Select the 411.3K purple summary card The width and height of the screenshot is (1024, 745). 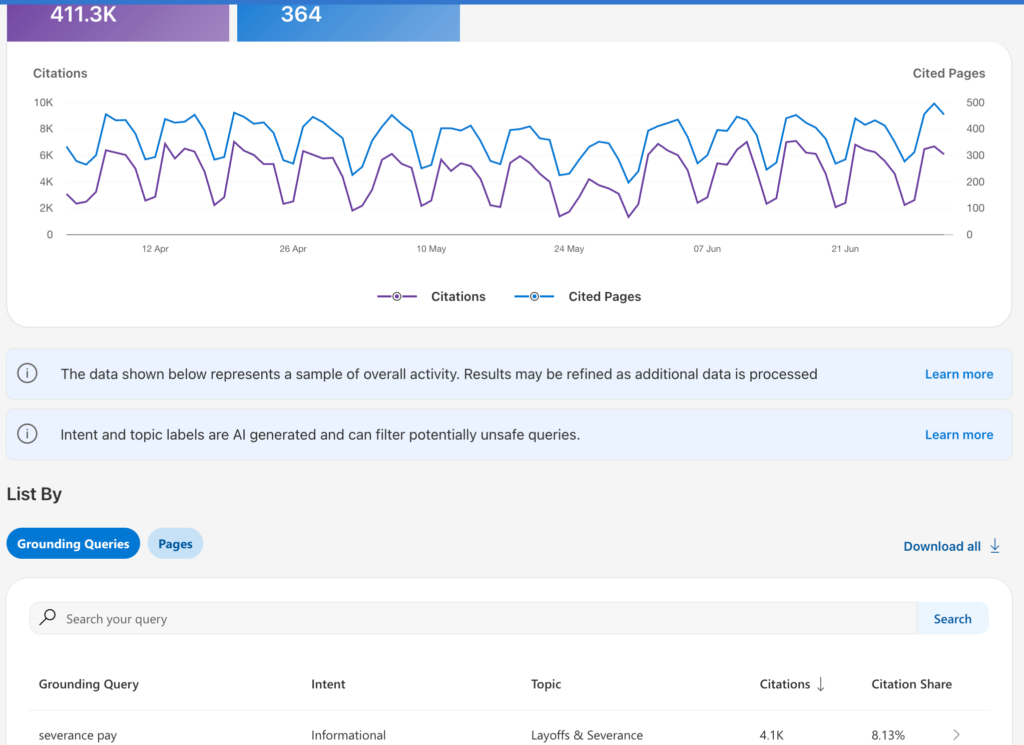tap(118, 21)
